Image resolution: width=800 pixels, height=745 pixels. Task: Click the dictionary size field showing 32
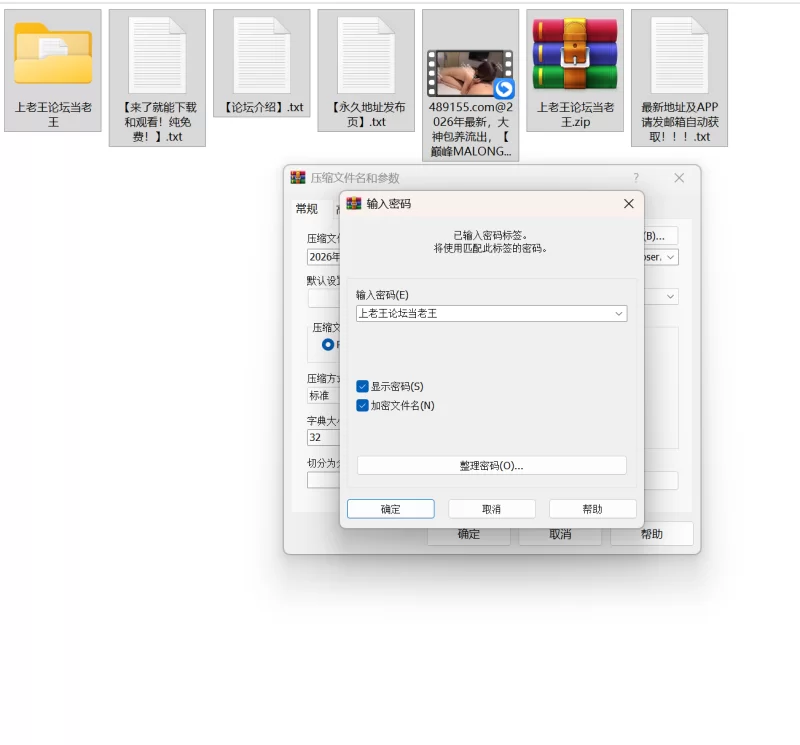click(x=324, y=437)
